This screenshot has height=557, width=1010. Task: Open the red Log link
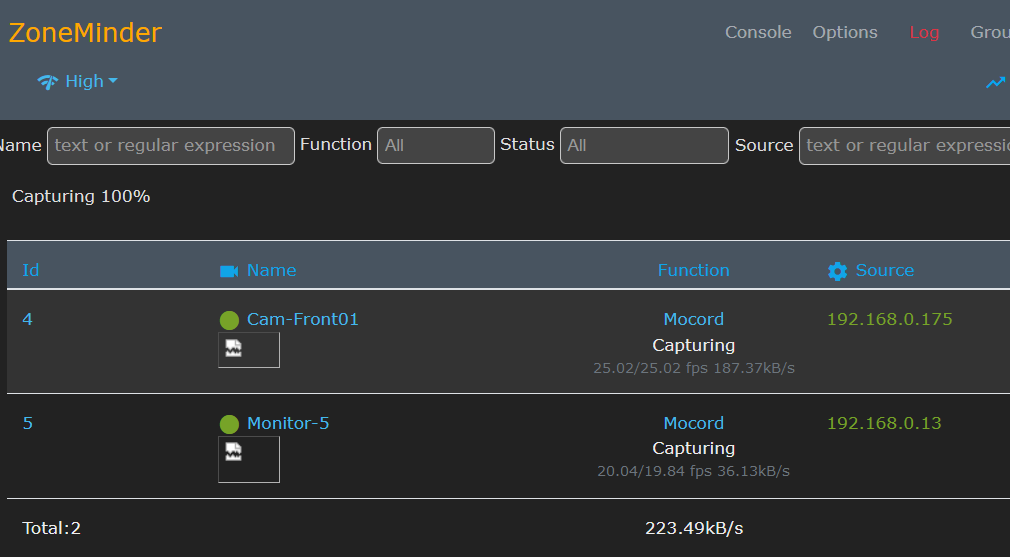[x=924, y=32]
